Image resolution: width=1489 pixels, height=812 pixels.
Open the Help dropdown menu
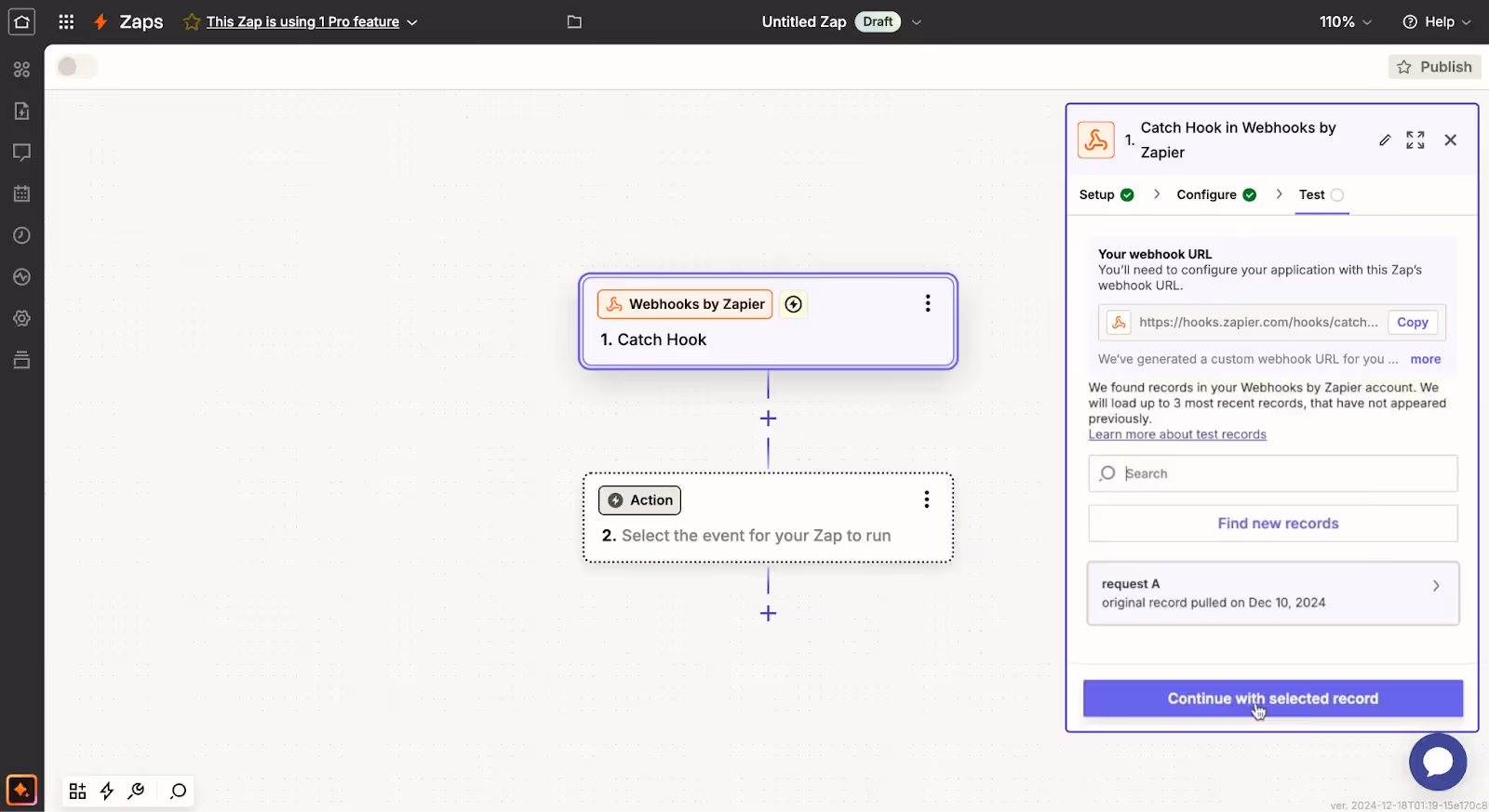(x=1437, y=21)
